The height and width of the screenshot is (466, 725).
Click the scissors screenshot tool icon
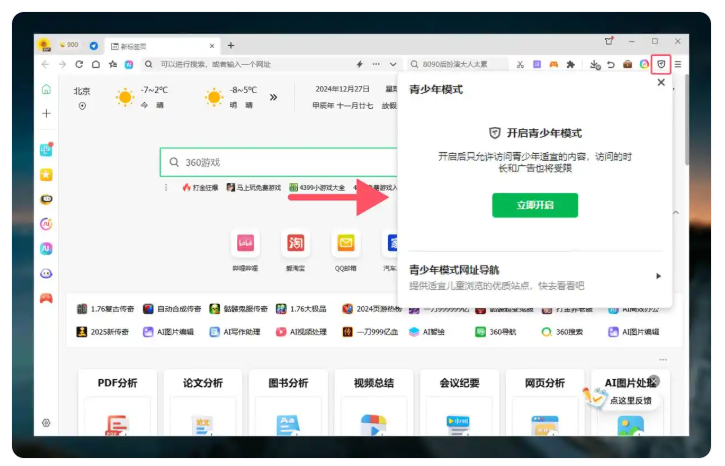coord(520,64)
